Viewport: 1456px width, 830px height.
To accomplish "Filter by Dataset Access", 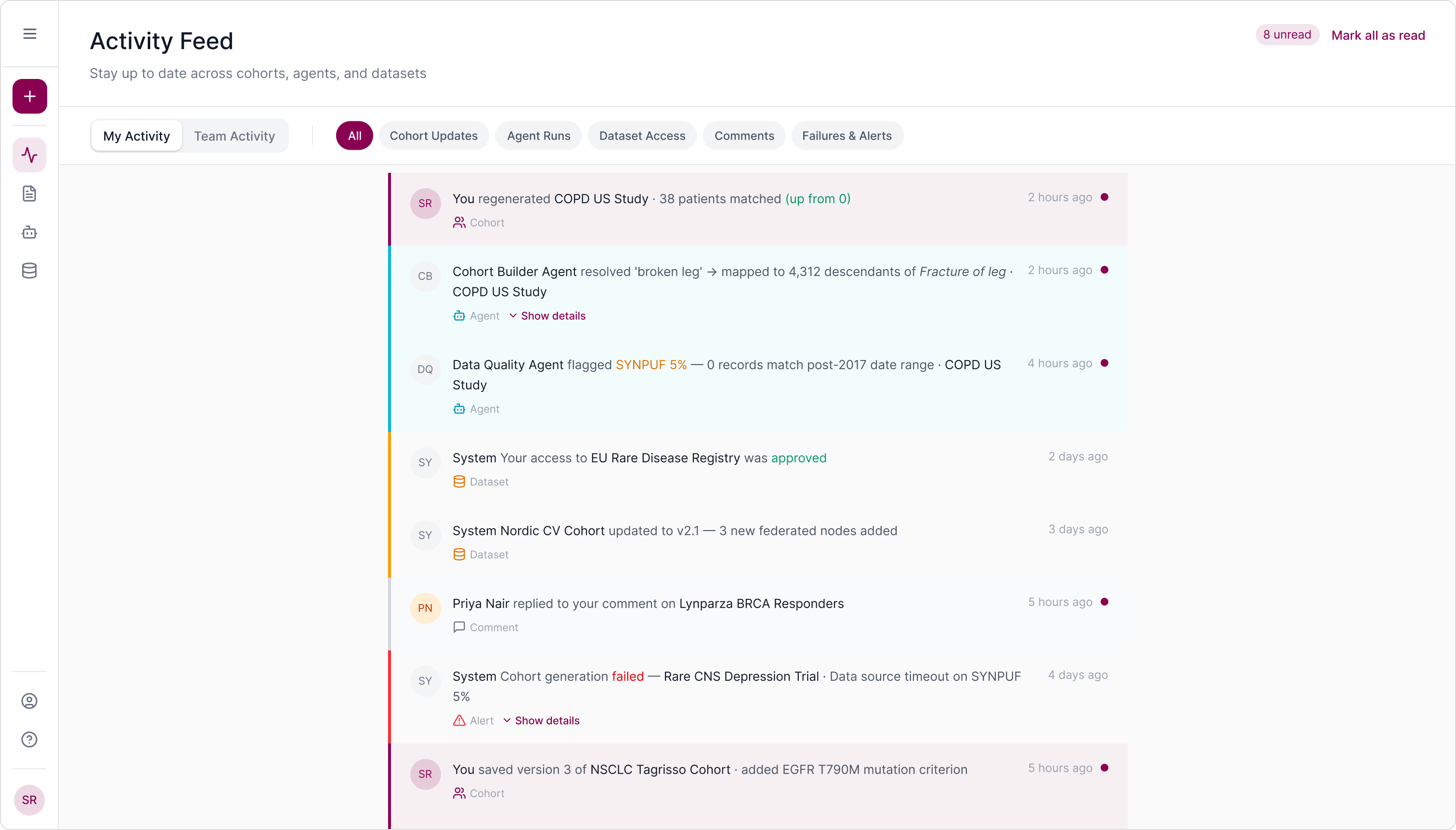I will click(x=642, y=136).
